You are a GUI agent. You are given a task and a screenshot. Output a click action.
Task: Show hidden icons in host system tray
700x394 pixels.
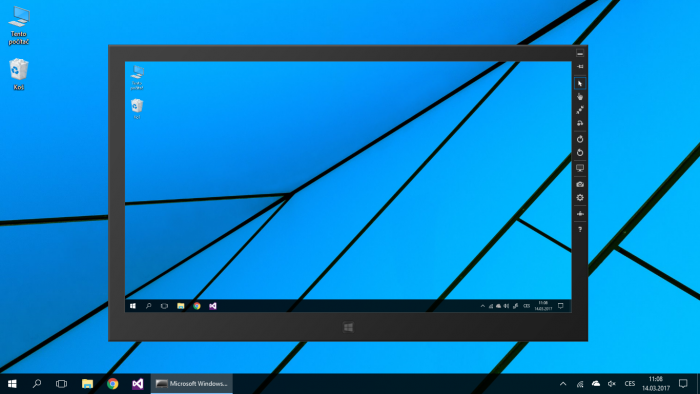click(563, 384)
